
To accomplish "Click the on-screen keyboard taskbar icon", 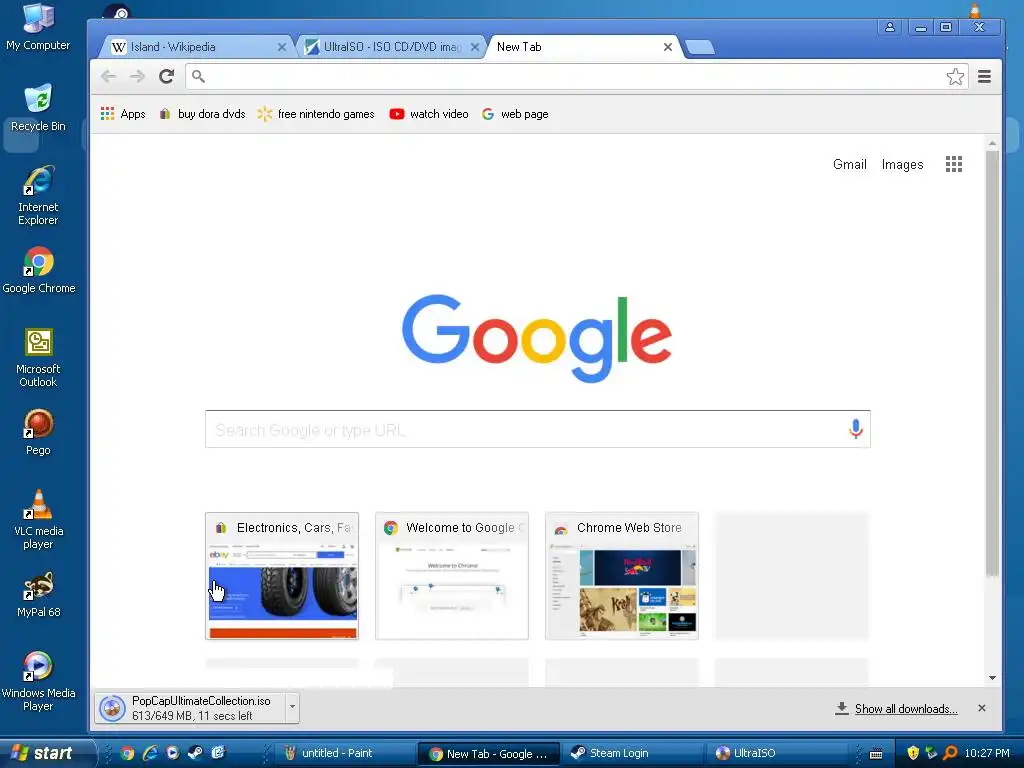I will click(876, 754).
